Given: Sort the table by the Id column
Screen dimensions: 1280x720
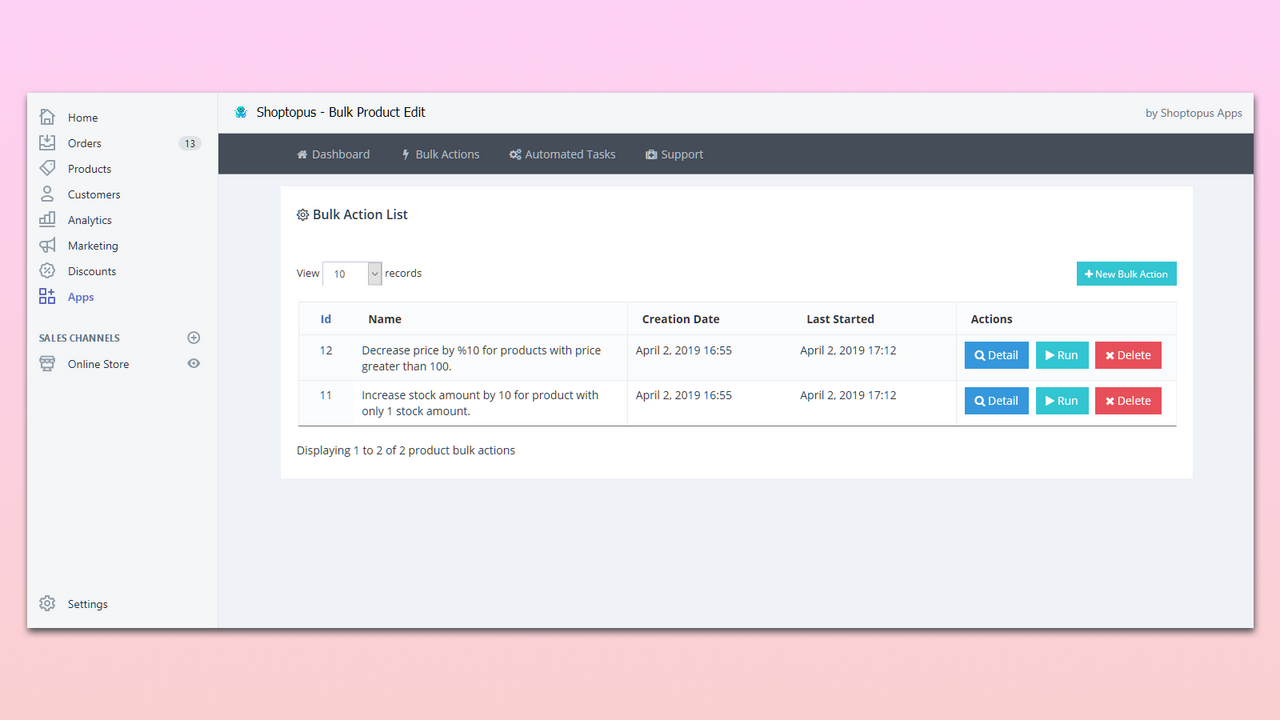Looking at the screenshot, I should [326, 318].
